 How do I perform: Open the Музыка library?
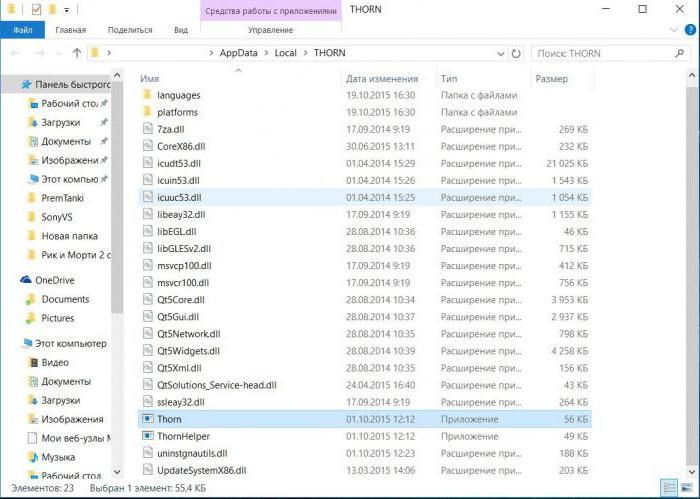[51, 457]
